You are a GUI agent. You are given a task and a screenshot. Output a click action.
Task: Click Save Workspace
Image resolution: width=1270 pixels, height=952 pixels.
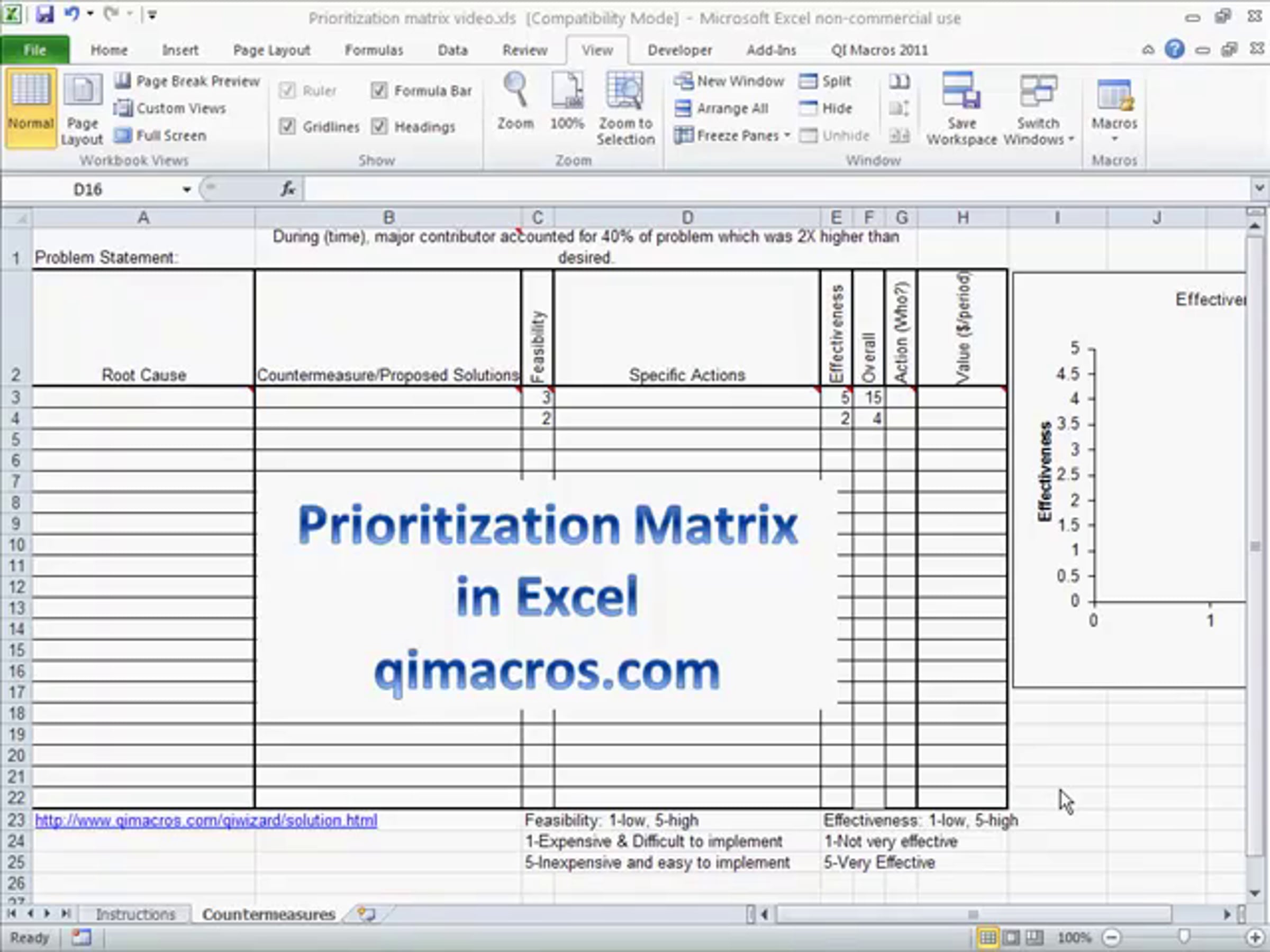(961, 108)
